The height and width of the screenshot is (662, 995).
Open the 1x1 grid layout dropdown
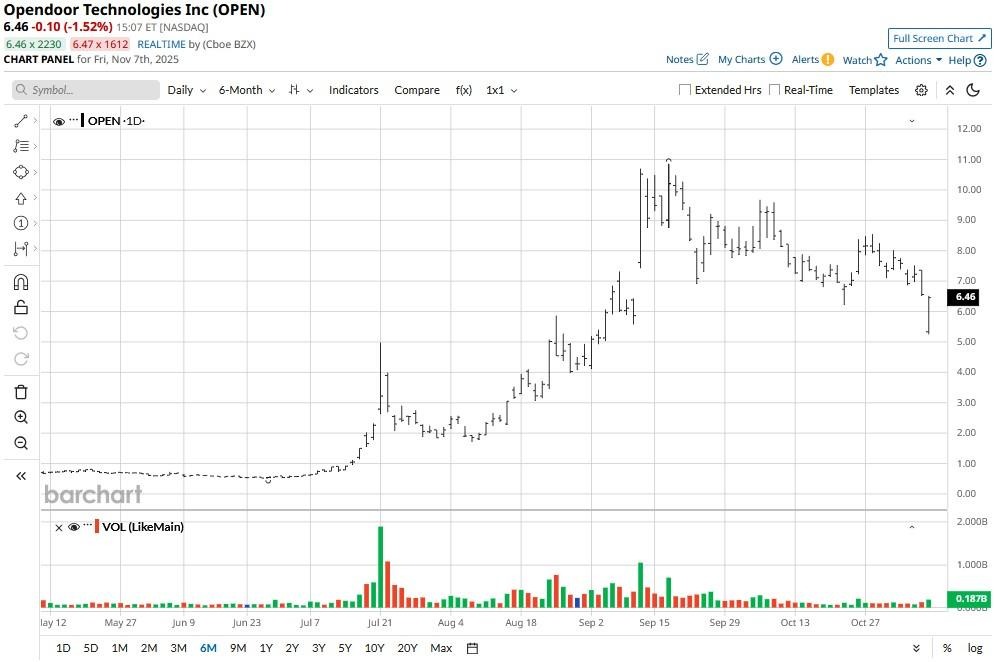(x=502, y=90)
